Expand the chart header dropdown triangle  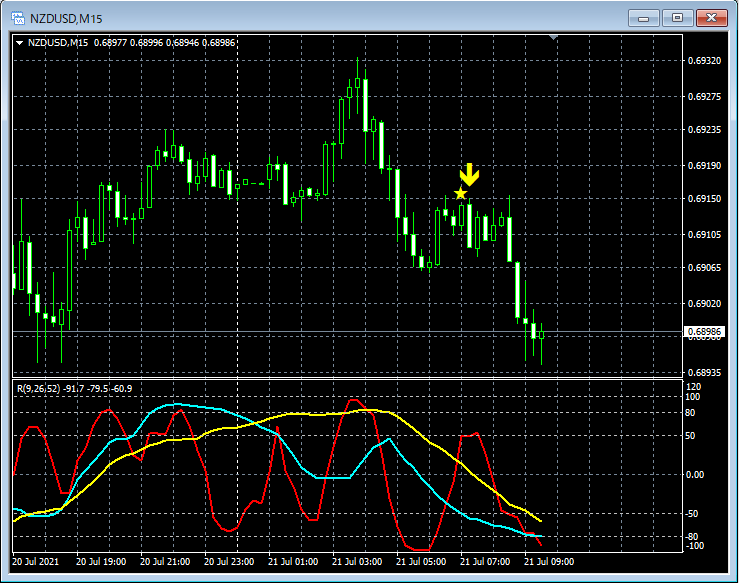tap(19, 43)
